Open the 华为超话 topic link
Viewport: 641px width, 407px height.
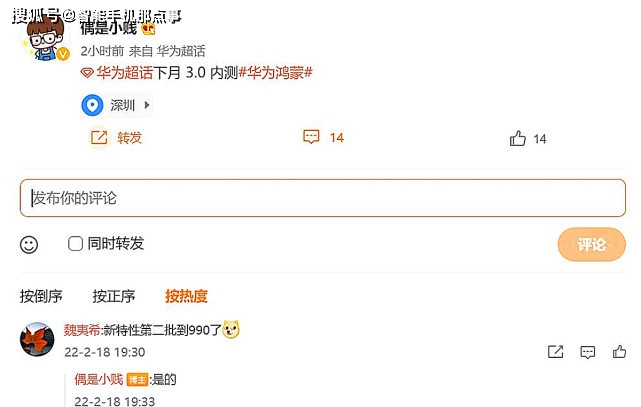coord(124,73)
